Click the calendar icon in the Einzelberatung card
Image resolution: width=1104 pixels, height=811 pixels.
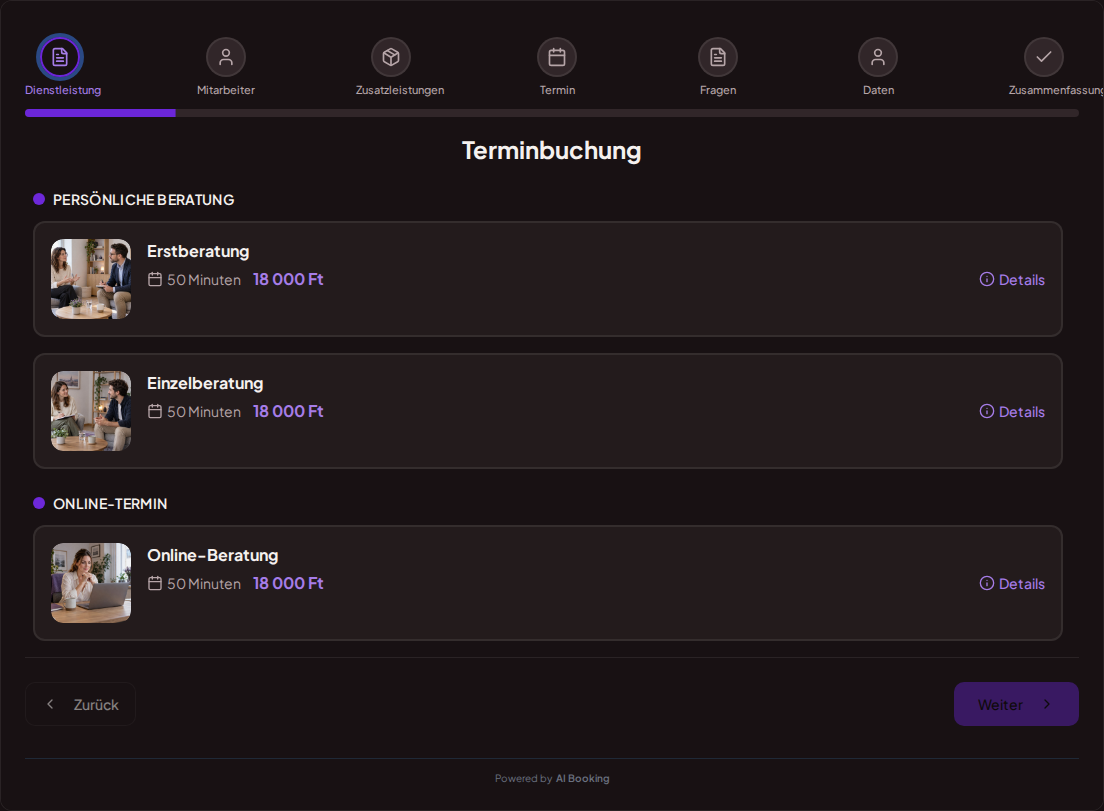tap(155, 411)
